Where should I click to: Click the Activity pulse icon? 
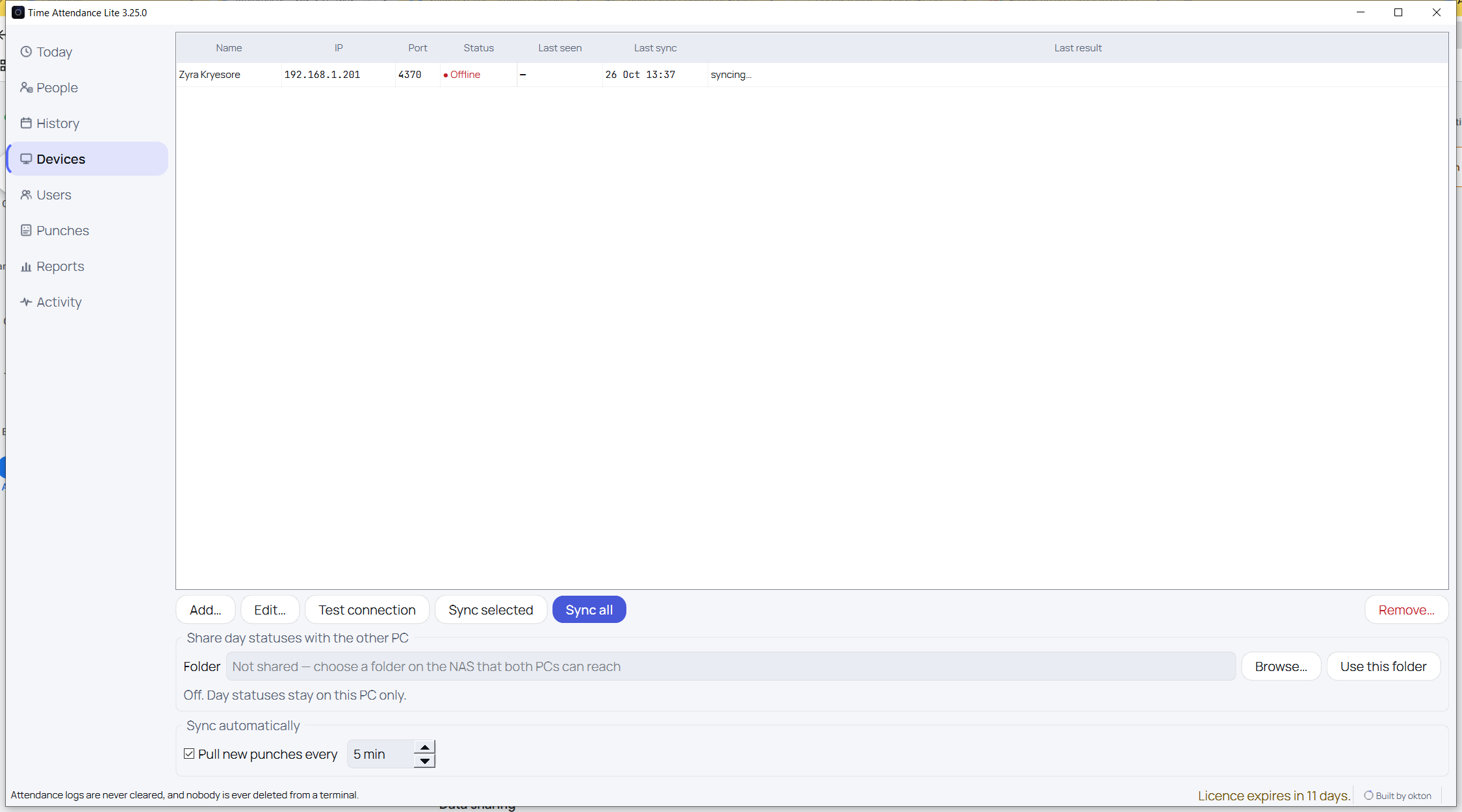coord(26,302)
